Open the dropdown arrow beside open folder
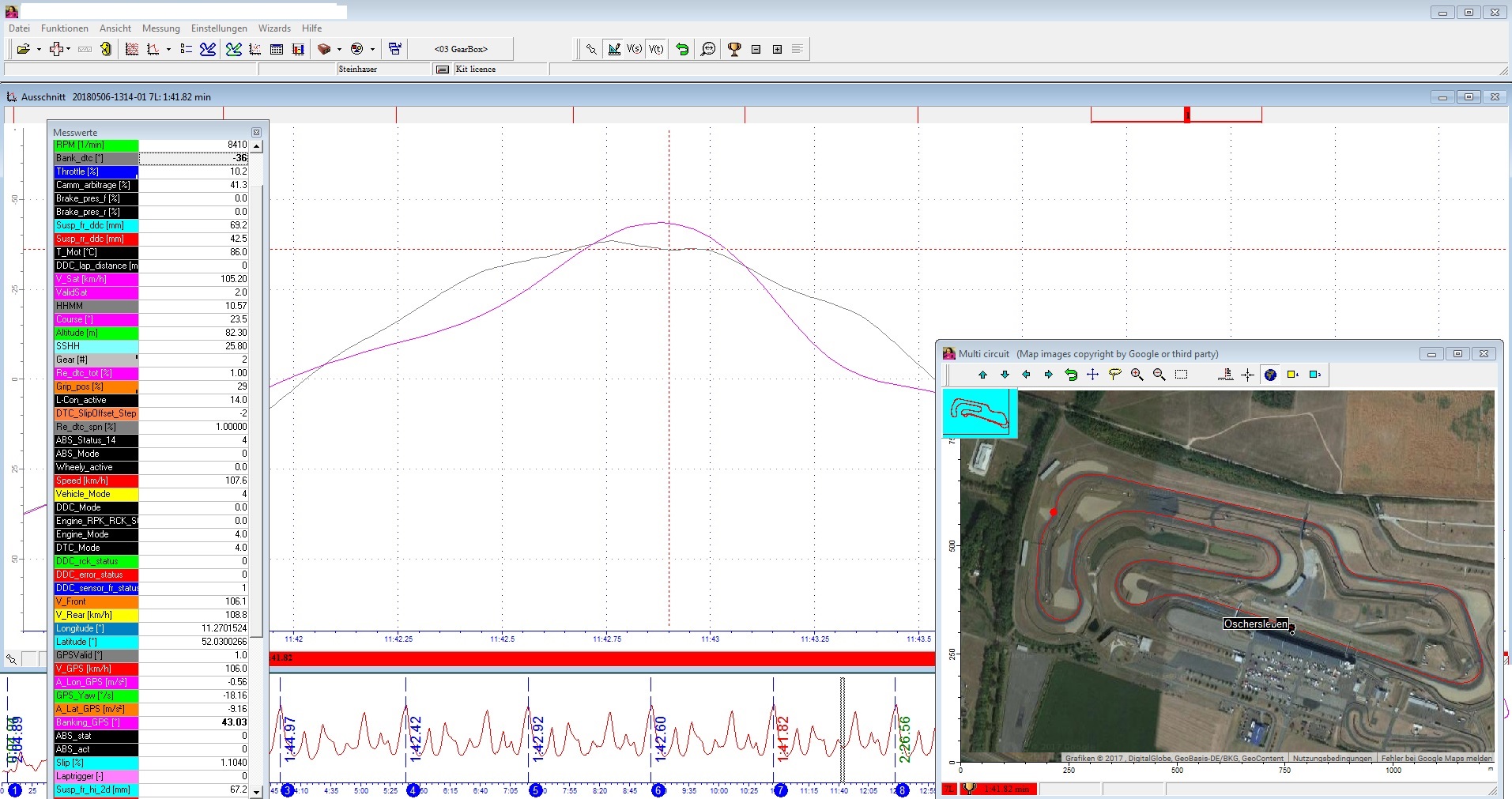 pos(38,49)
